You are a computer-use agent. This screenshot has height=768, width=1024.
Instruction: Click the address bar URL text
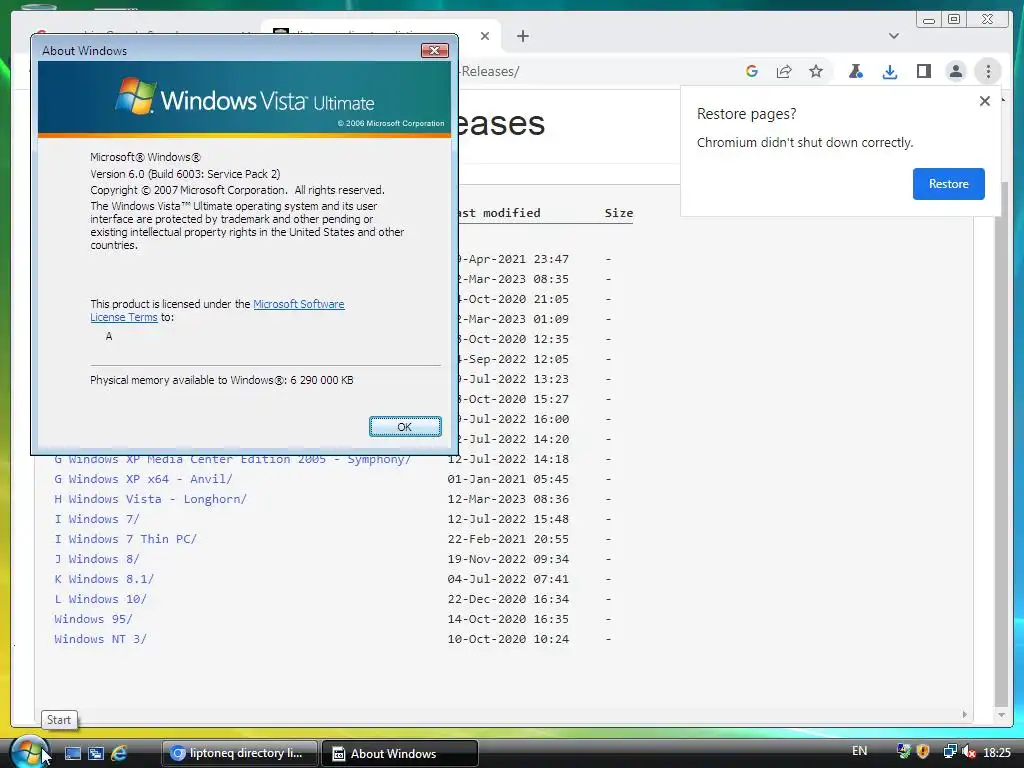click(489, 71)
